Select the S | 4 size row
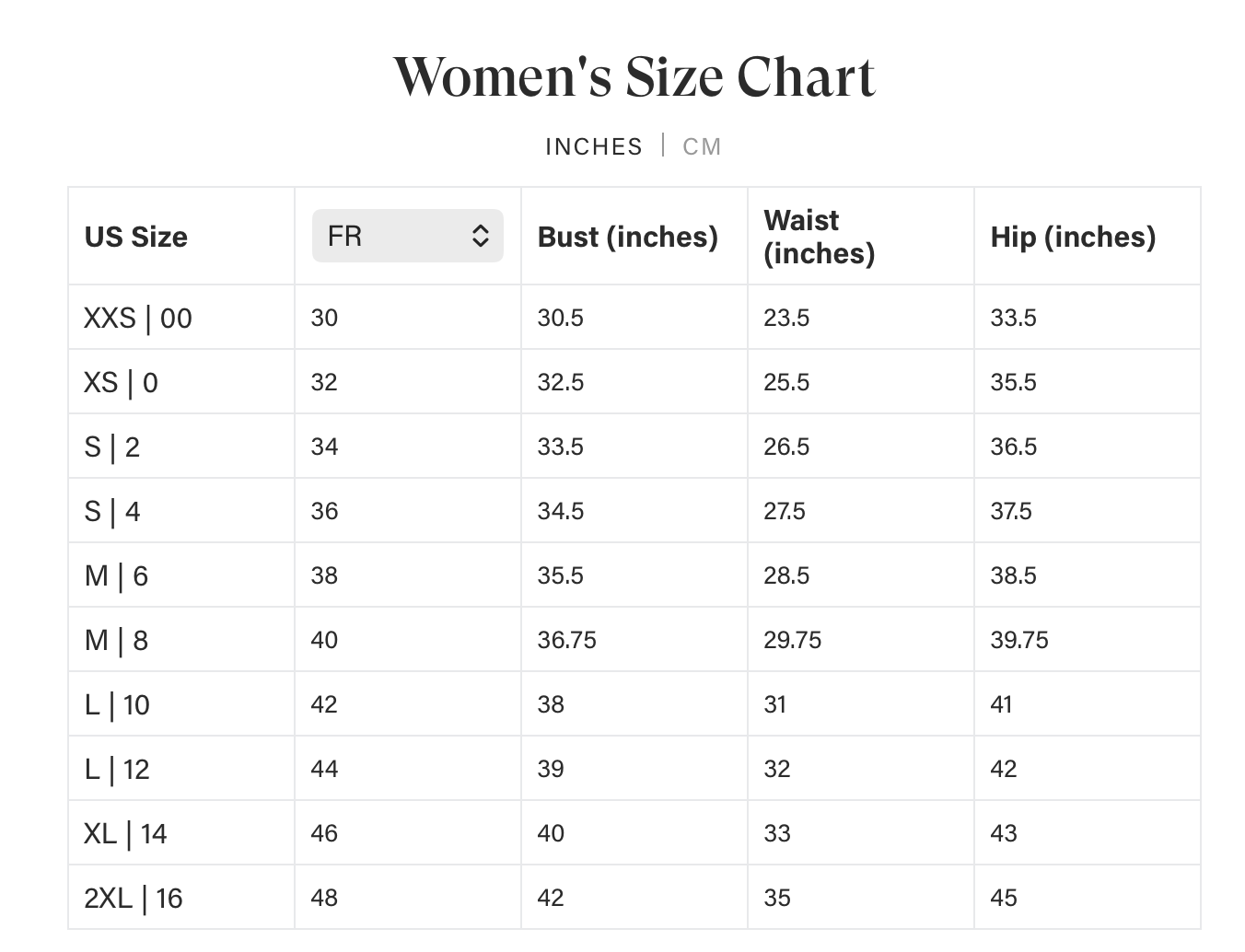Viewport: 1245px width, 952px height. 634,511
